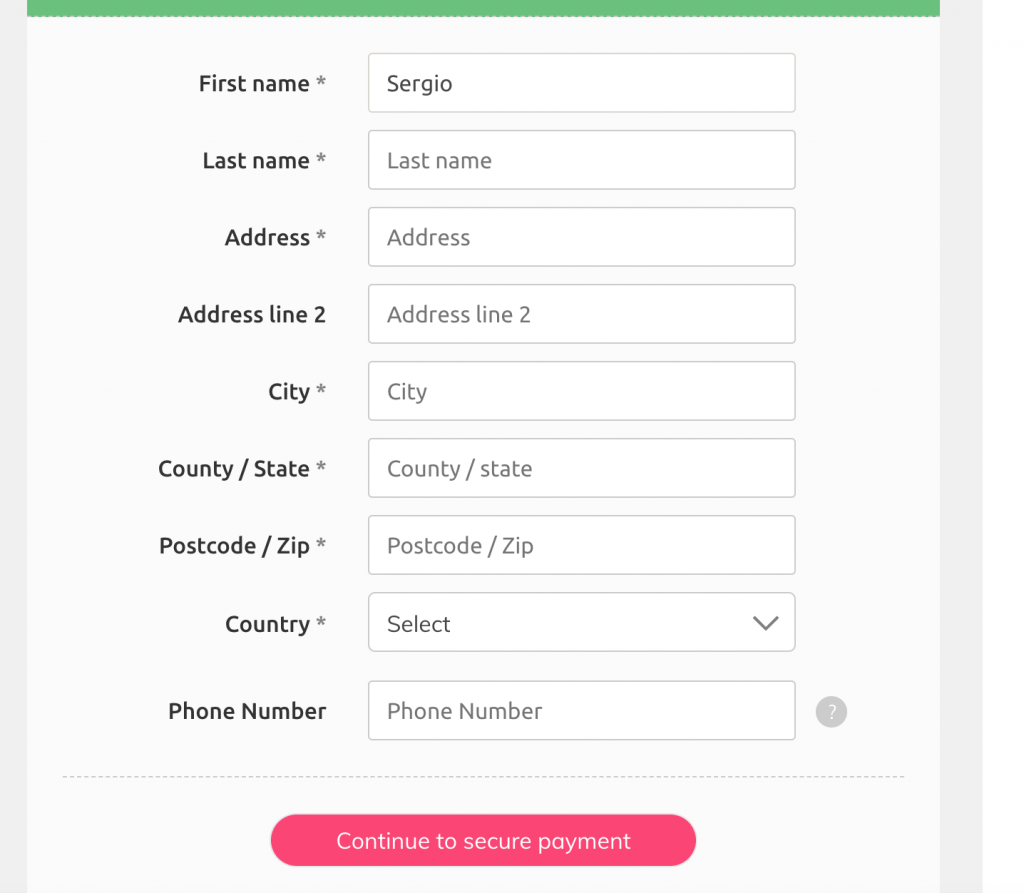
Task: Focus the City text box
Action: coord(581,391)
